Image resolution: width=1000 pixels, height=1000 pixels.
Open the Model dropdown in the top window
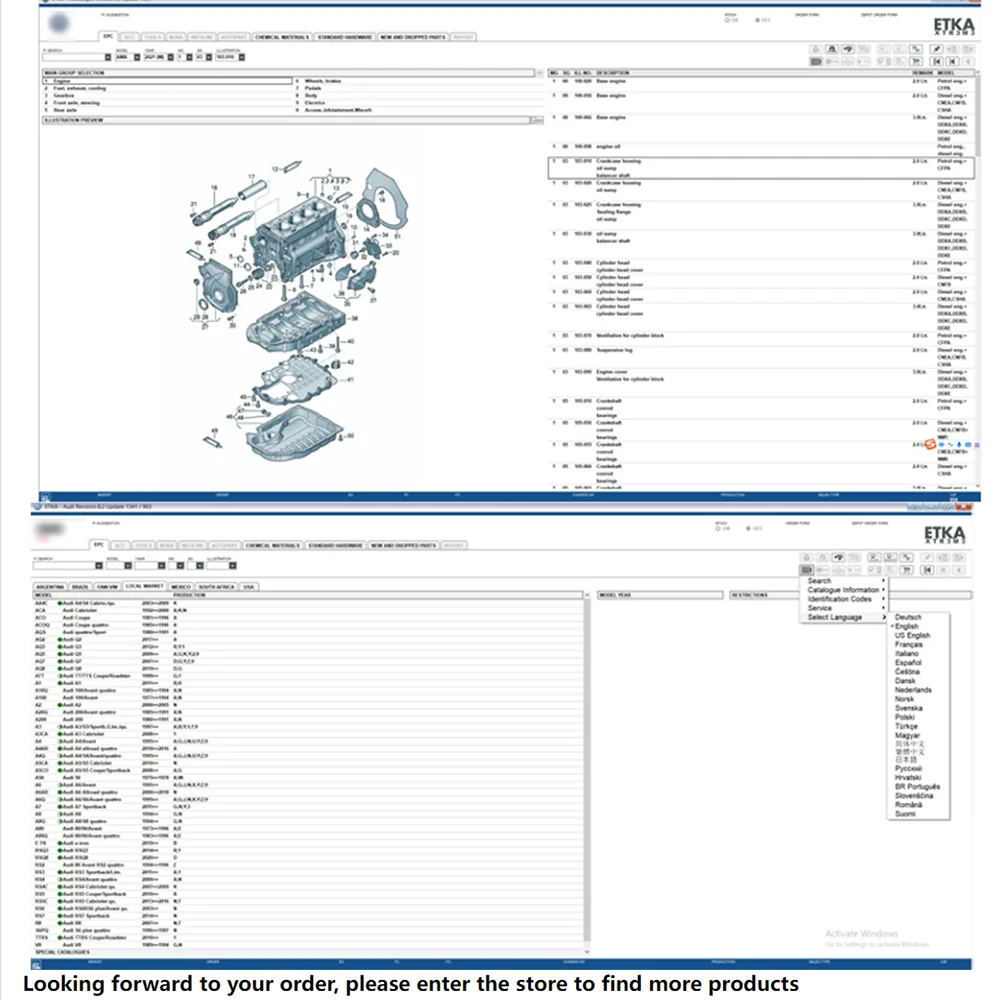(137, 57)
